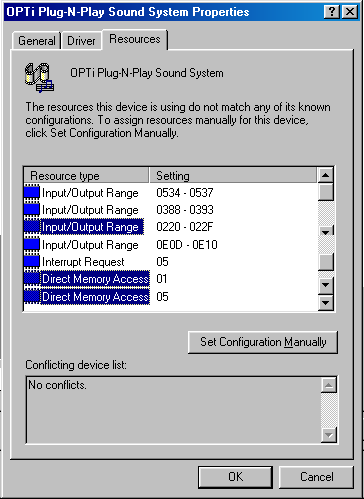Click the blue icon next to Interrupt Request
364x499 pixels.
(32, 262)
